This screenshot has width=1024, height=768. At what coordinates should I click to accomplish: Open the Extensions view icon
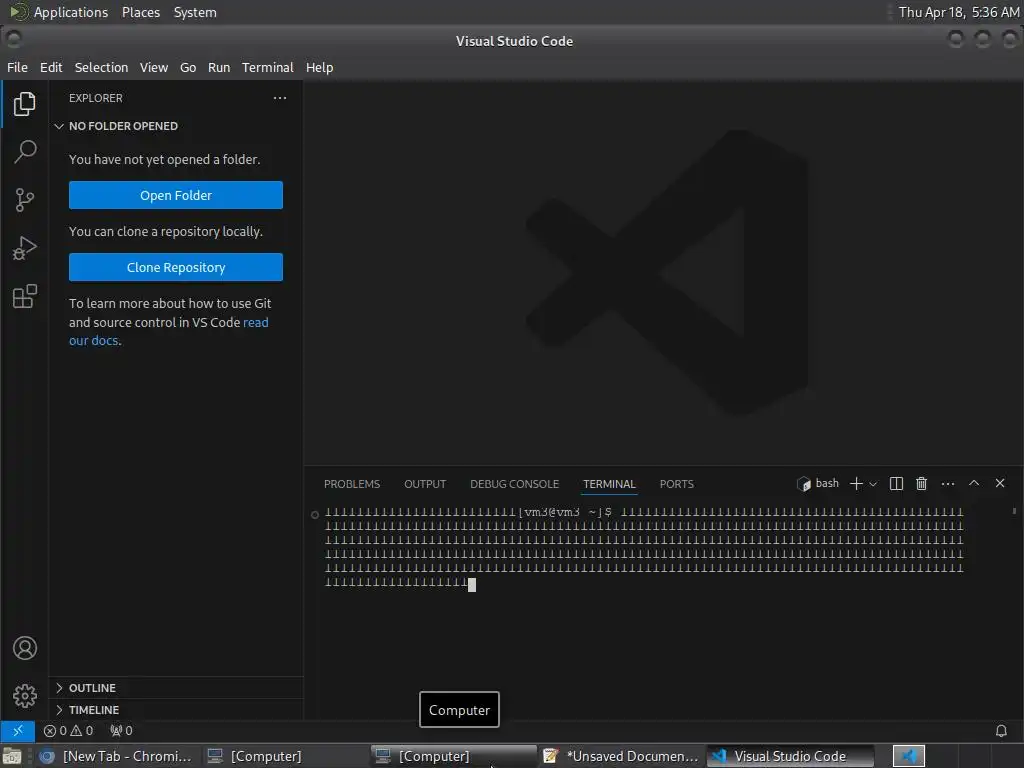click(25, 296)
